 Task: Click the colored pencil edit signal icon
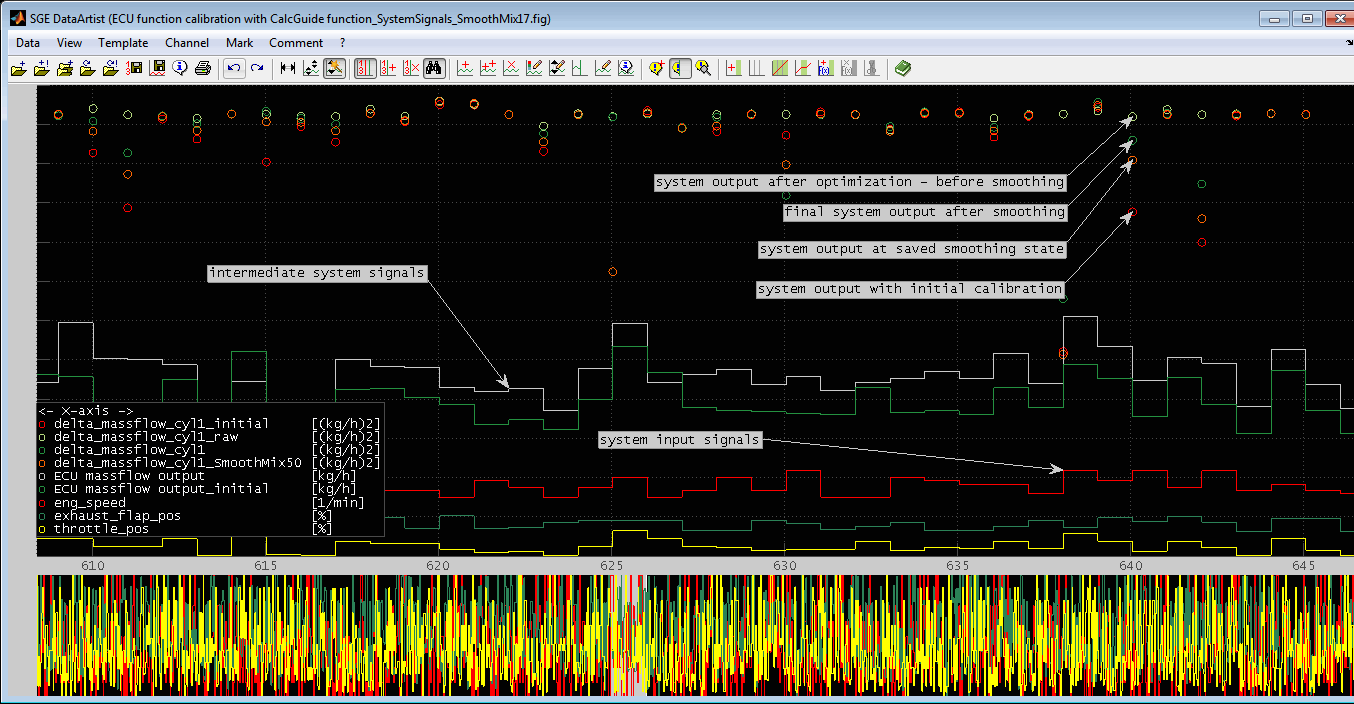[534, 68]
